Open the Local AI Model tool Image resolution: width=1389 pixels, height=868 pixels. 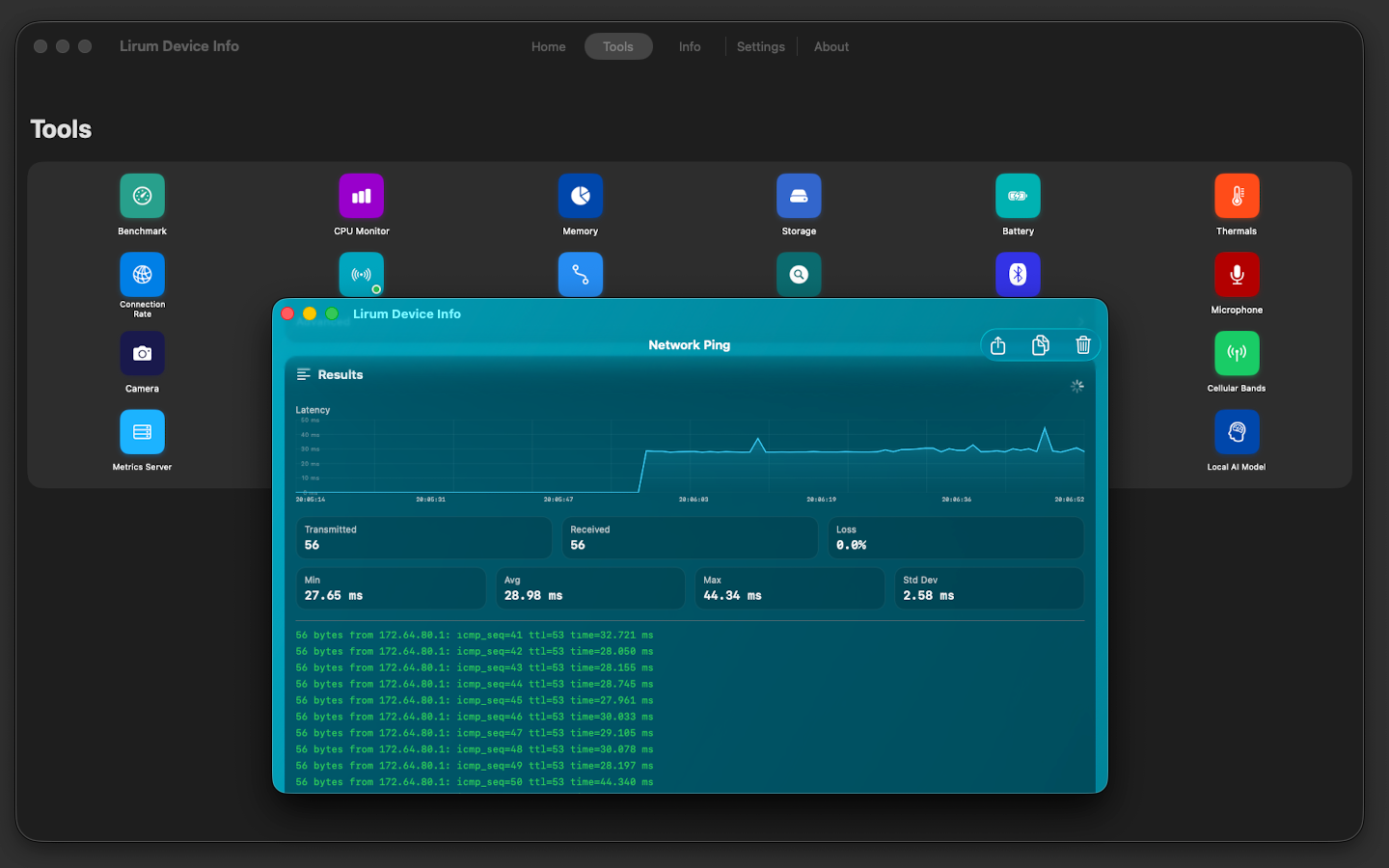pos(1237,432)
